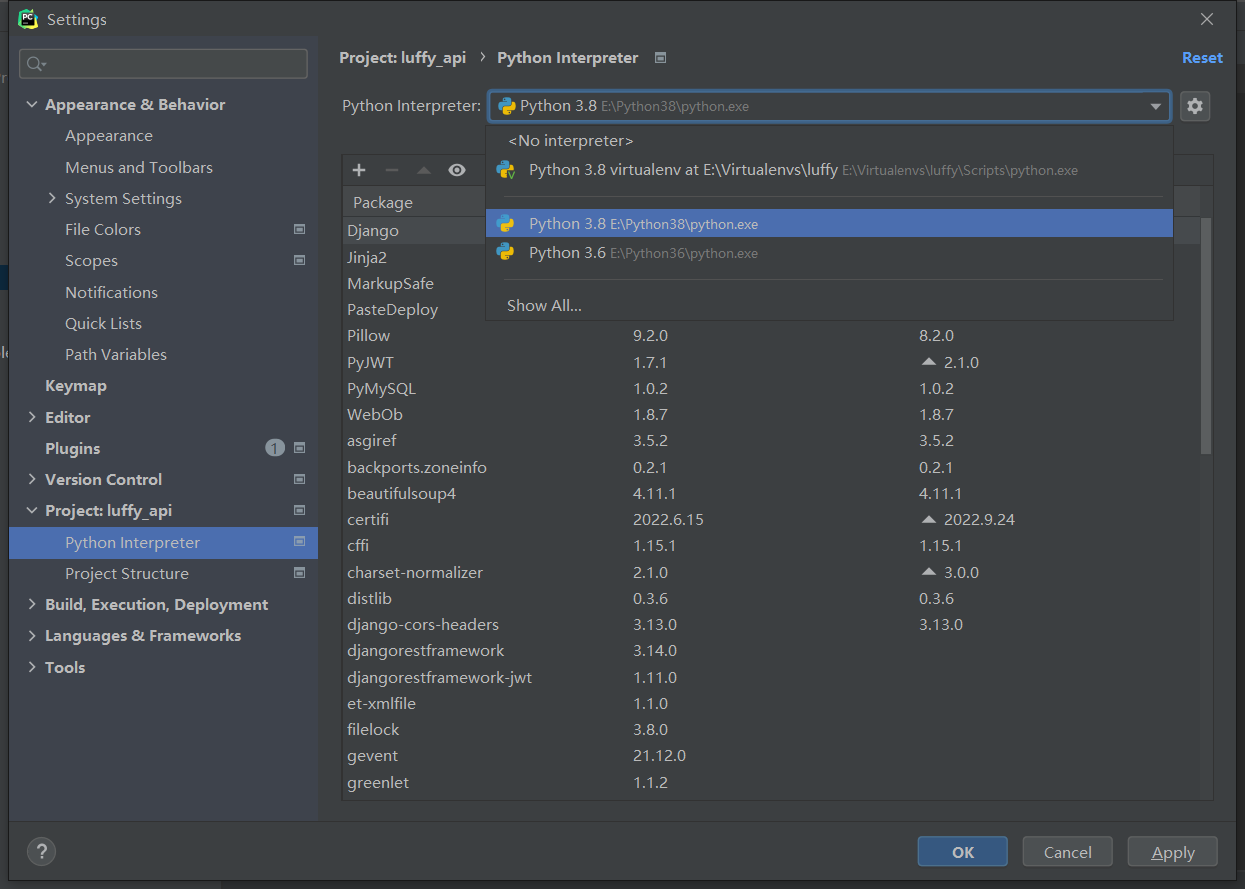Click the help question mark icon
This screenshot has height=889, width=1245.
coord(41,851)
